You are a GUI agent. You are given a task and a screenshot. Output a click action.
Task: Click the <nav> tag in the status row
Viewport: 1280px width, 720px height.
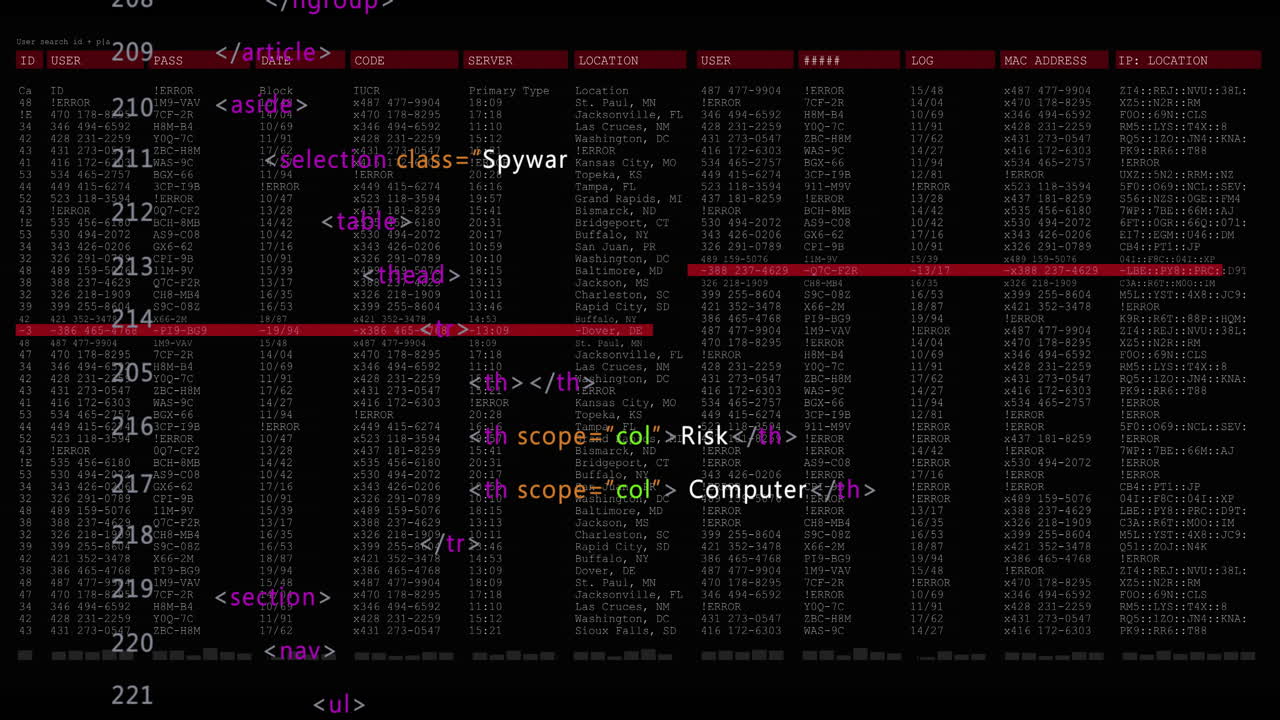tap(300, 651)
